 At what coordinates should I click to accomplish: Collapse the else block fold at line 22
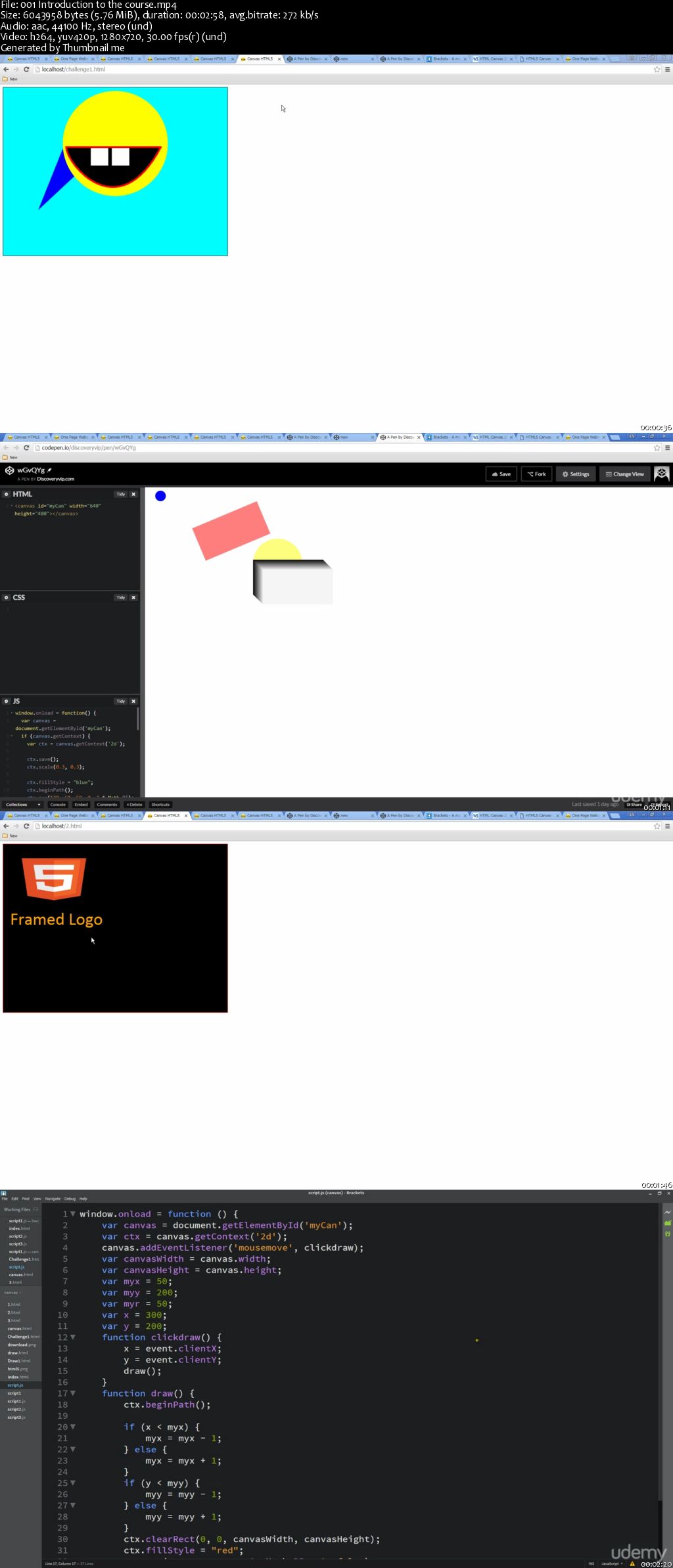click(x=73, y=1449)
